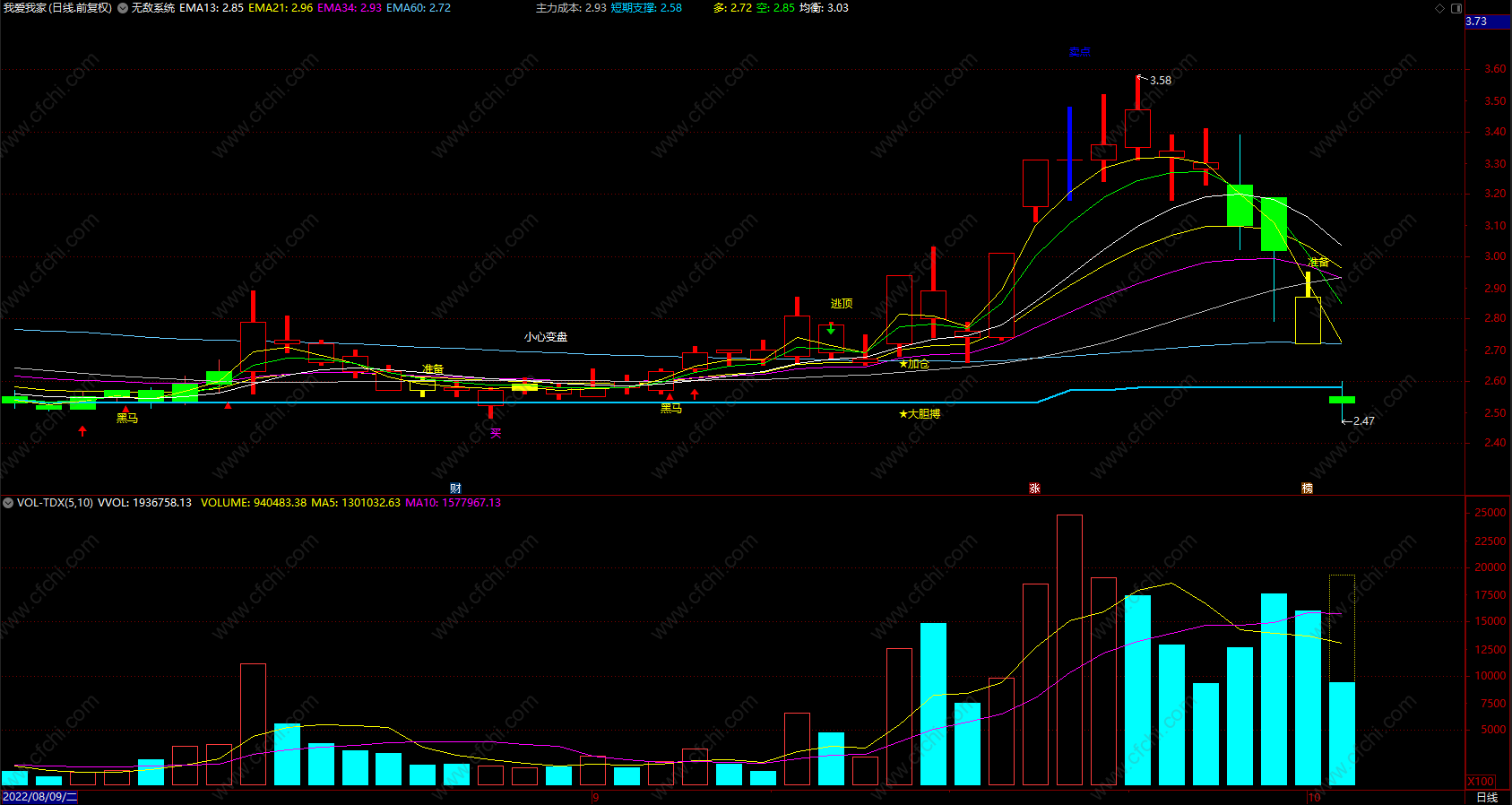Select the stock title 我爱我家(日线,前复权)
Image resolution: width=1512 pixels, height=805 pixels.
coord(58,8)
